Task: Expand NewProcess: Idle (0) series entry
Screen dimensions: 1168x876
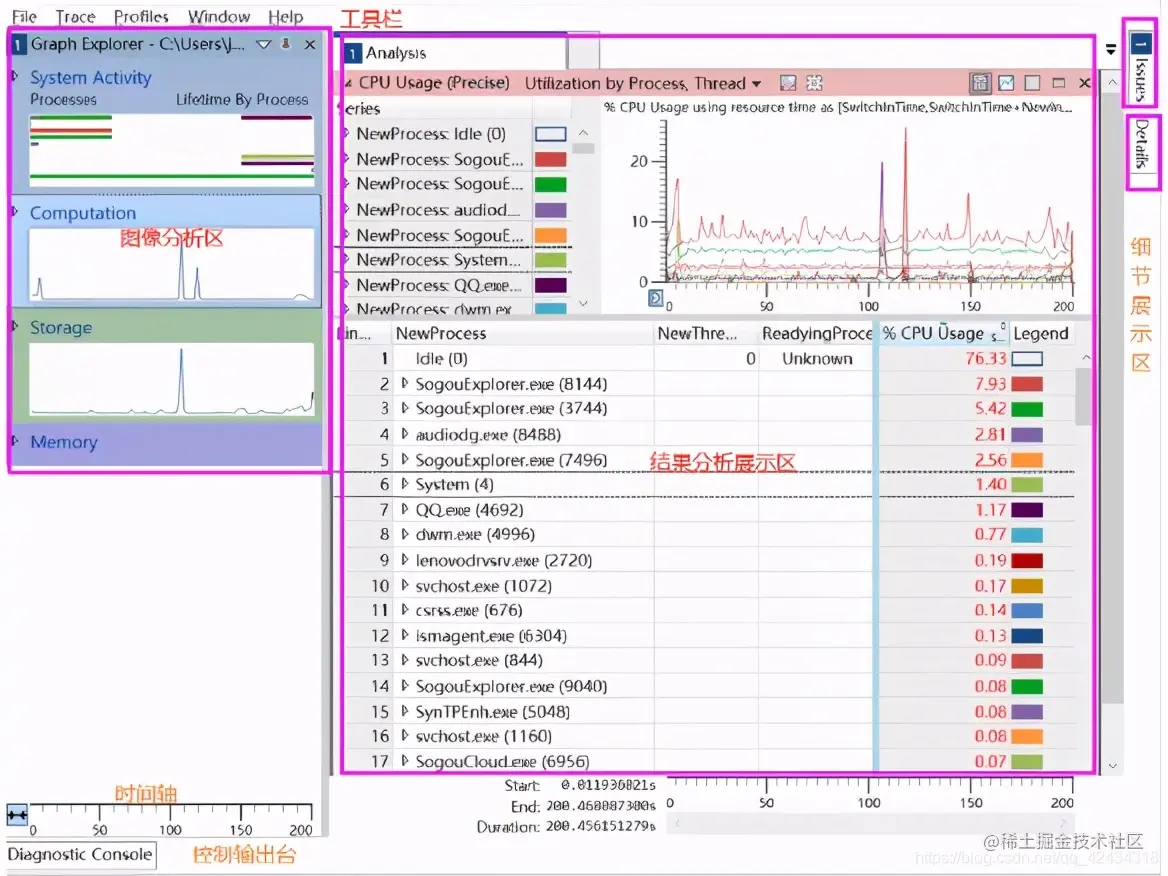Action: [347, 133]
